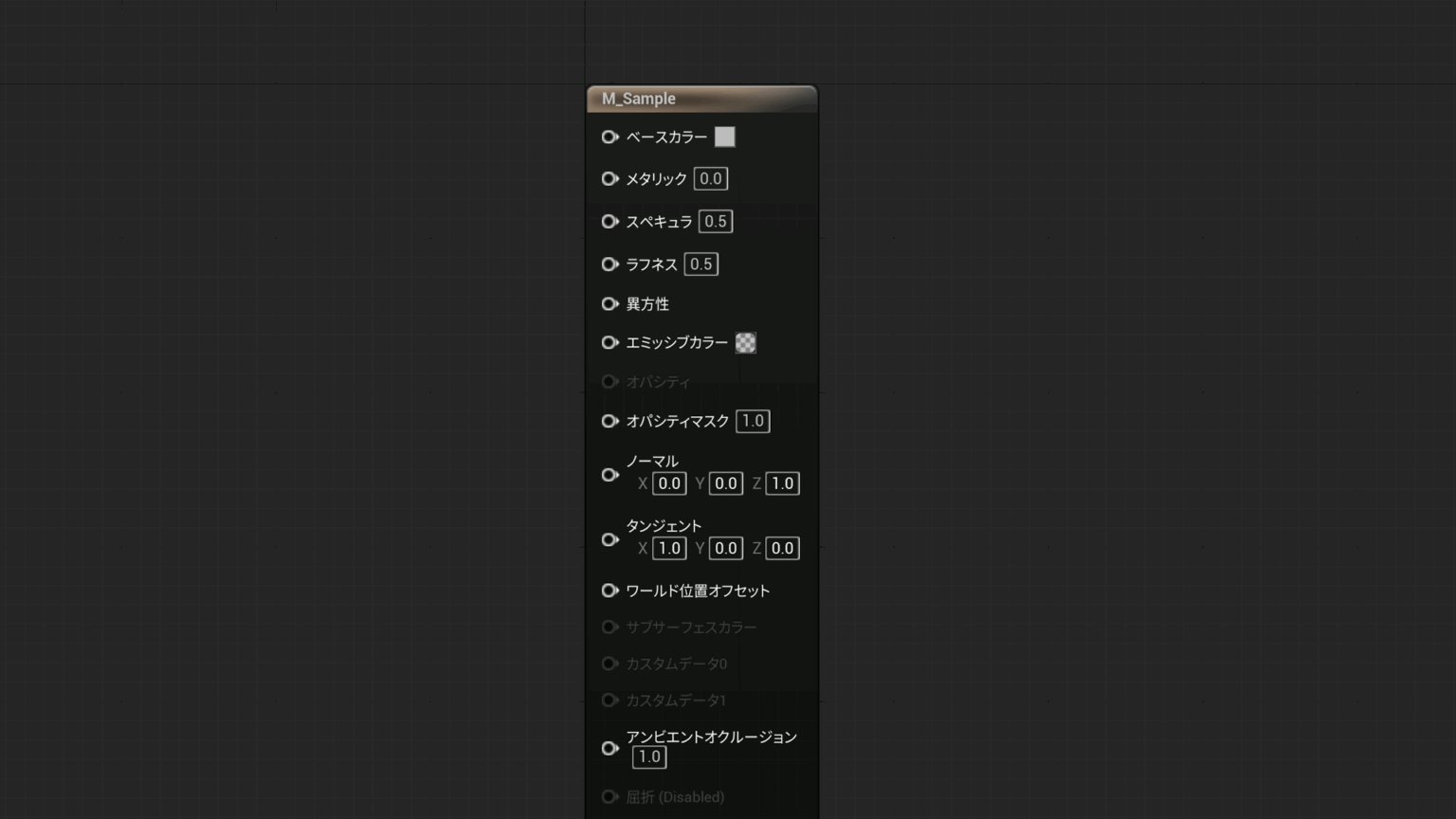Click the Emissive Color checkered swatch
The image size is (1456, 819).
(x=746, y=342)
